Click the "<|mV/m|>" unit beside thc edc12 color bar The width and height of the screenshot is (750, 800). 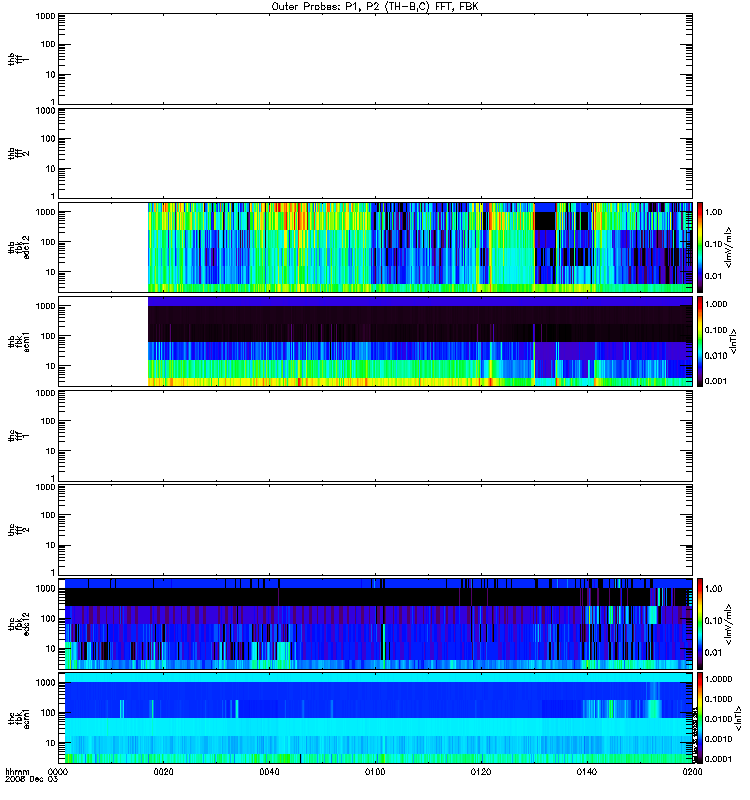(x=729, y=624)
